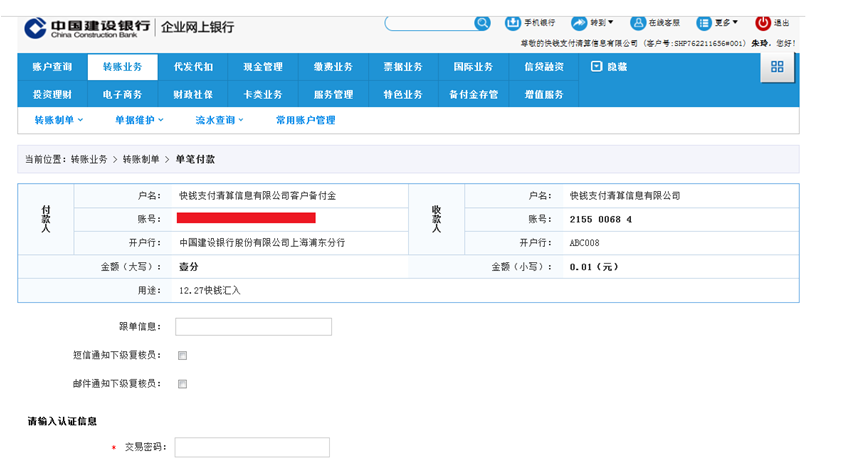Screen dimensions: 850x473
Task: Open the 电子商务 menu tab
Action: pyautogui.click(x=123, y=94)
